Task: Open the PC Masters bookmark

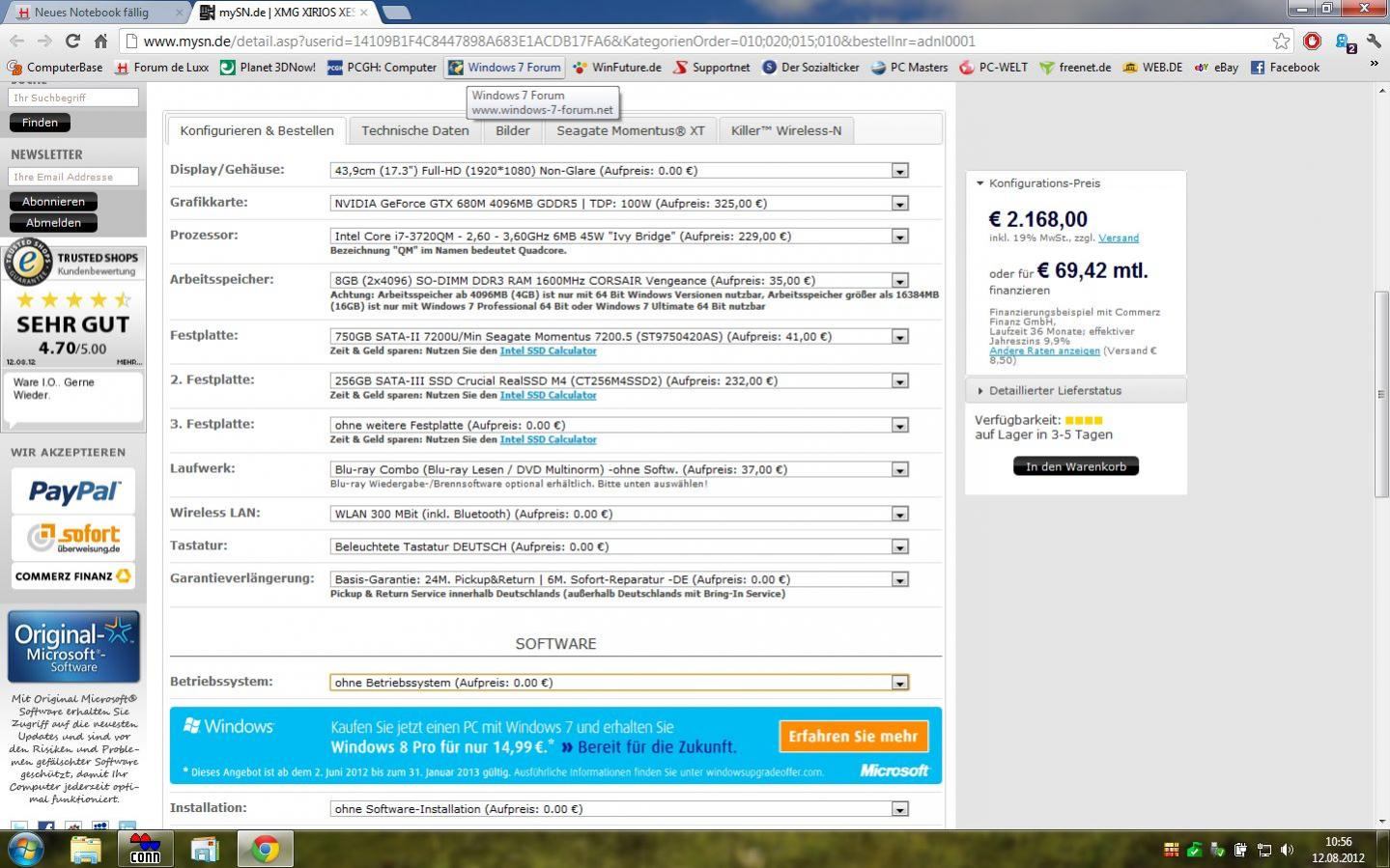Action: 909,68
